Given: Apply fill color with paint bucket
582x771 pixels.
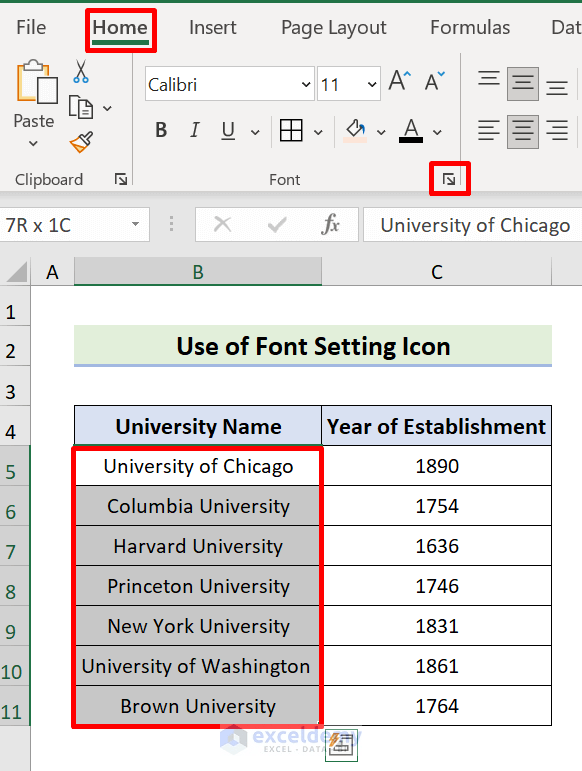Looking at the screenshot, I should [355, 131].
